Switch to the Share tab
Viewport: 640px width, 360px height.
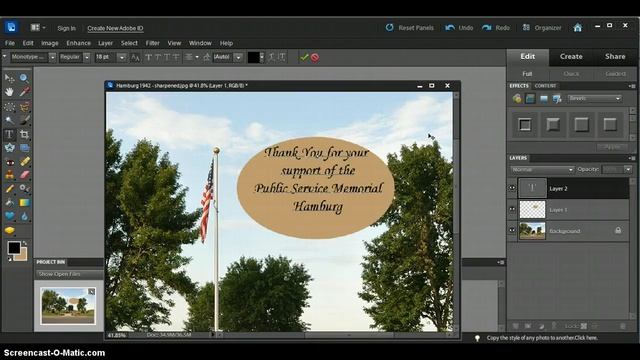pyautogui.click(x=615, y=57)
